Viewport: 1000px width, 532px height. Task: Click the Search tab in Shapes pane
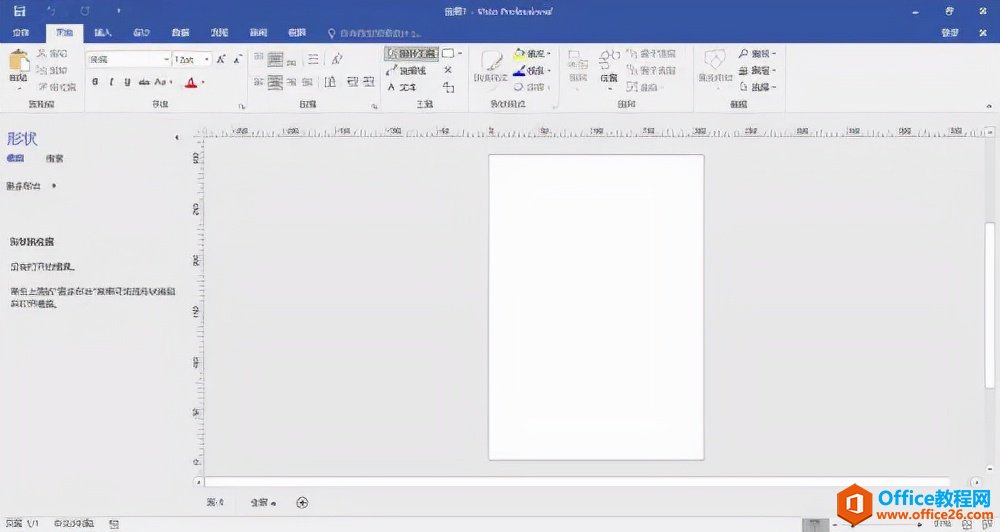pos(55,158)
